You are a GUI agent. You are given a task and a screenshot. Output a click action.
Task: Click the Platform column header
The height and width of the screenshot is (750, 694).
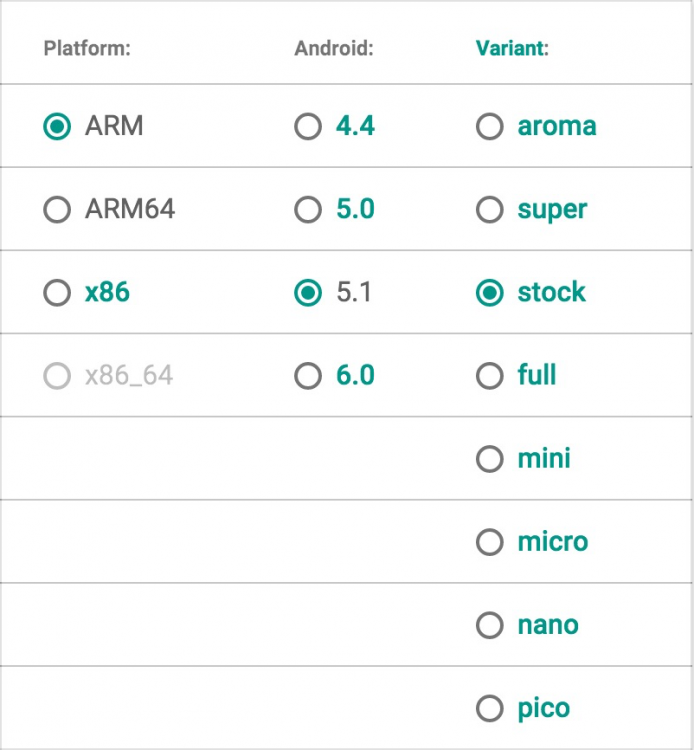click(x=87, y=49)
